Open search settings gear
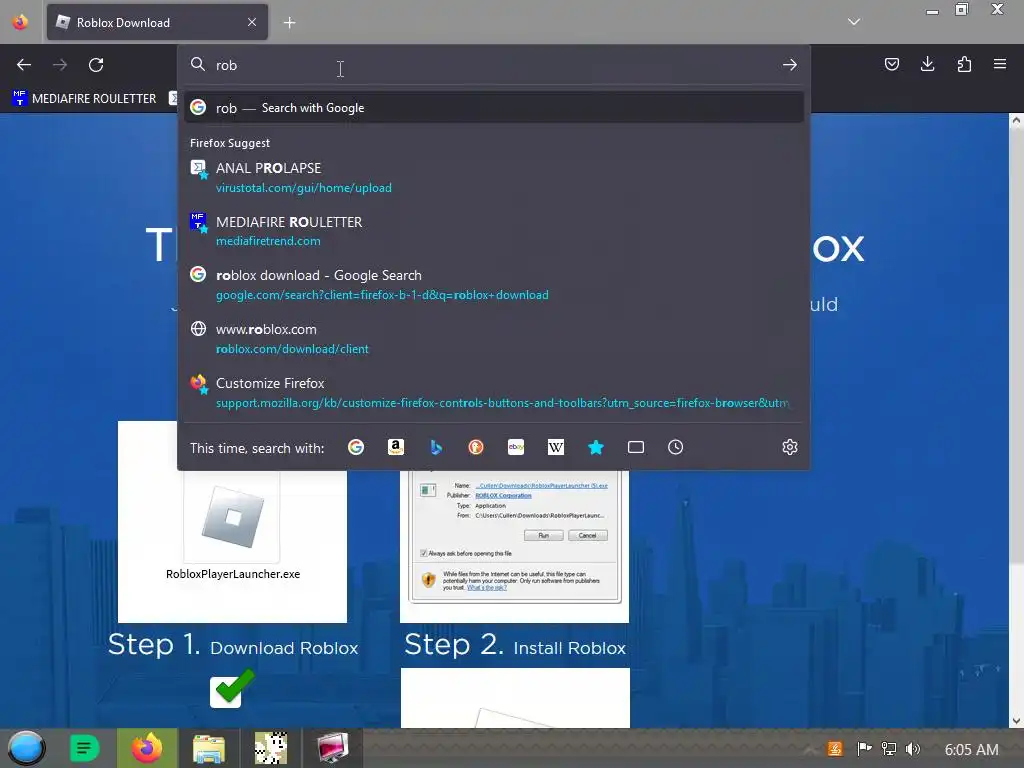1024x768 pixels. 790,447
